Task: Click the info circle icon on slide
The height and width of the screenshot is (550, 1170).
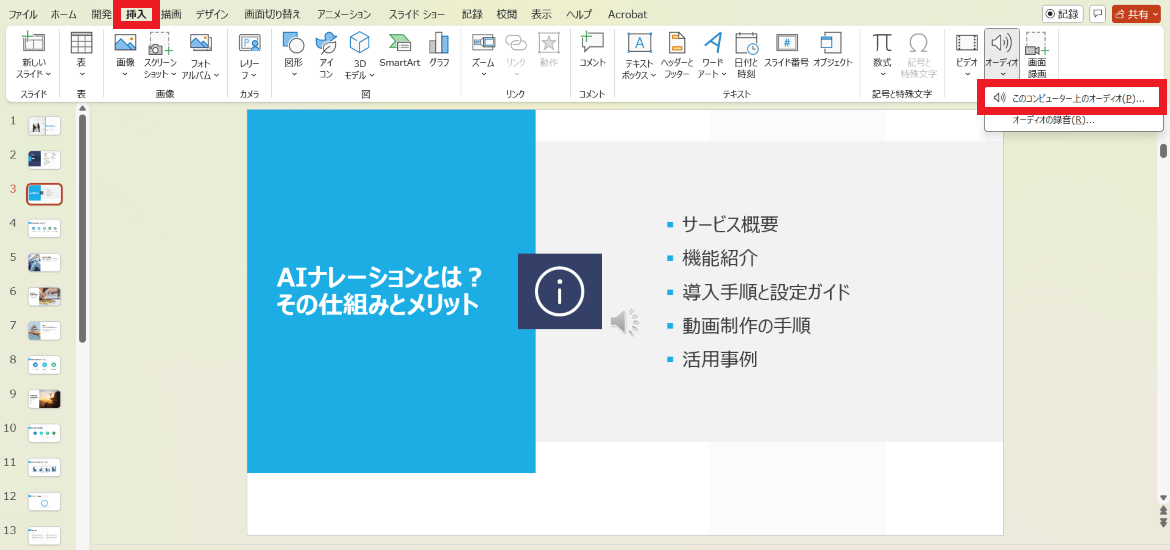Action: click(560, 291)
